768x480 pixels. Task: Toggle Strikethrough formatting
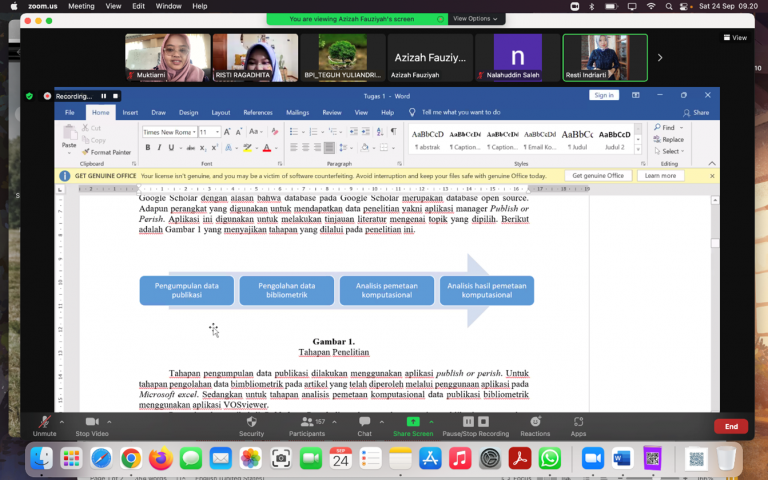(191, 147)
